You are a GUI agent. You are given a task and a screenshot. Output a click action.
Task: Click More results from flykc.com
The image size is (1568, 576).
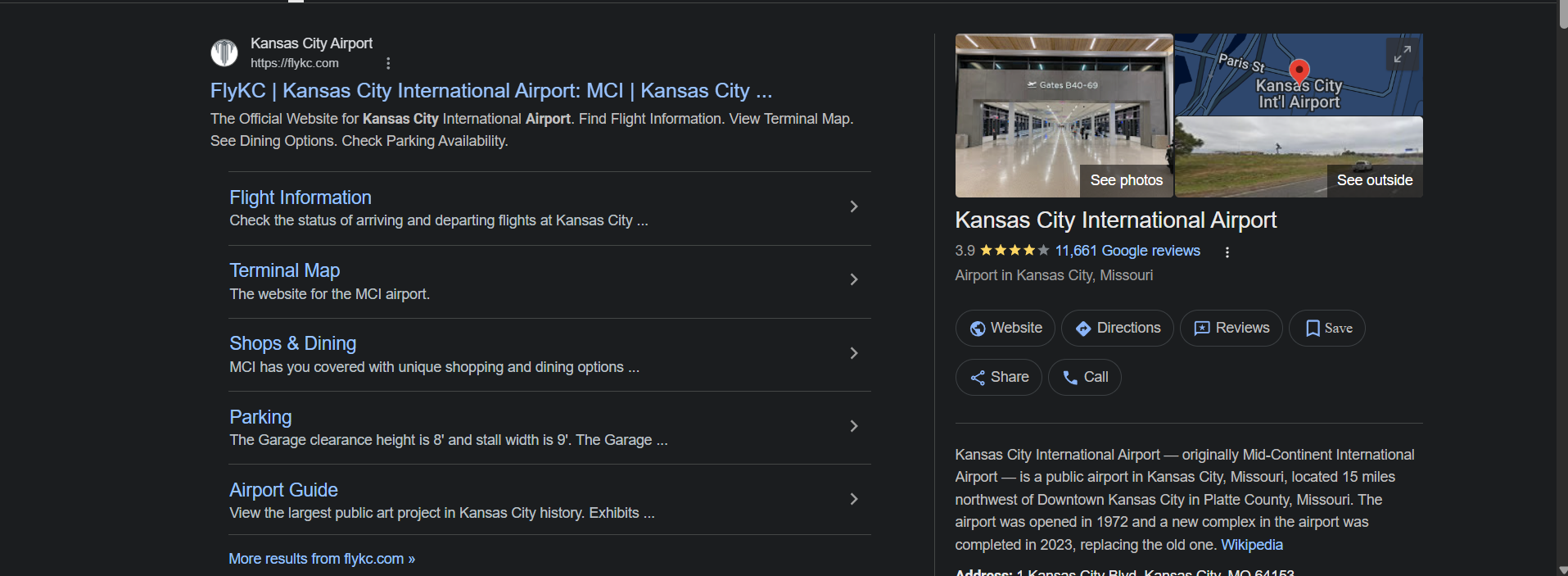coord(322,559)
